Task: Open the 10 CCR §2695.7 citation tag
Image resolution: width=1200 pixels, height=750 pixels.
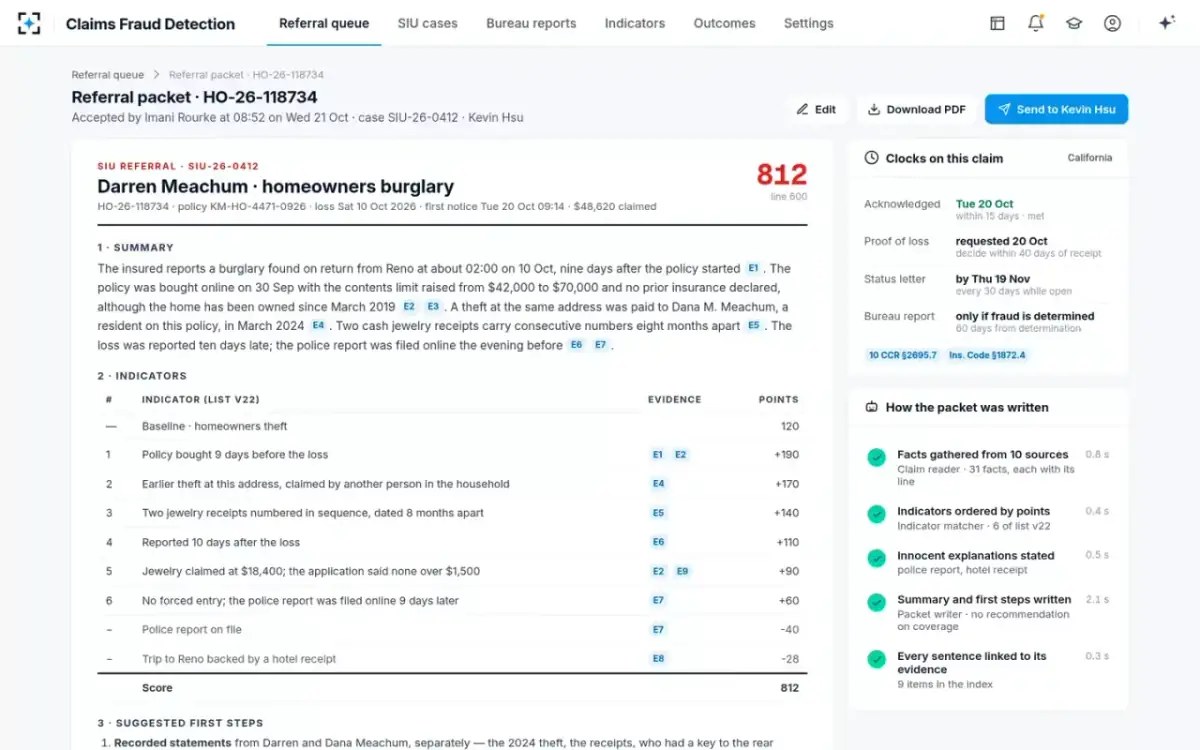Action: [902, 355]
